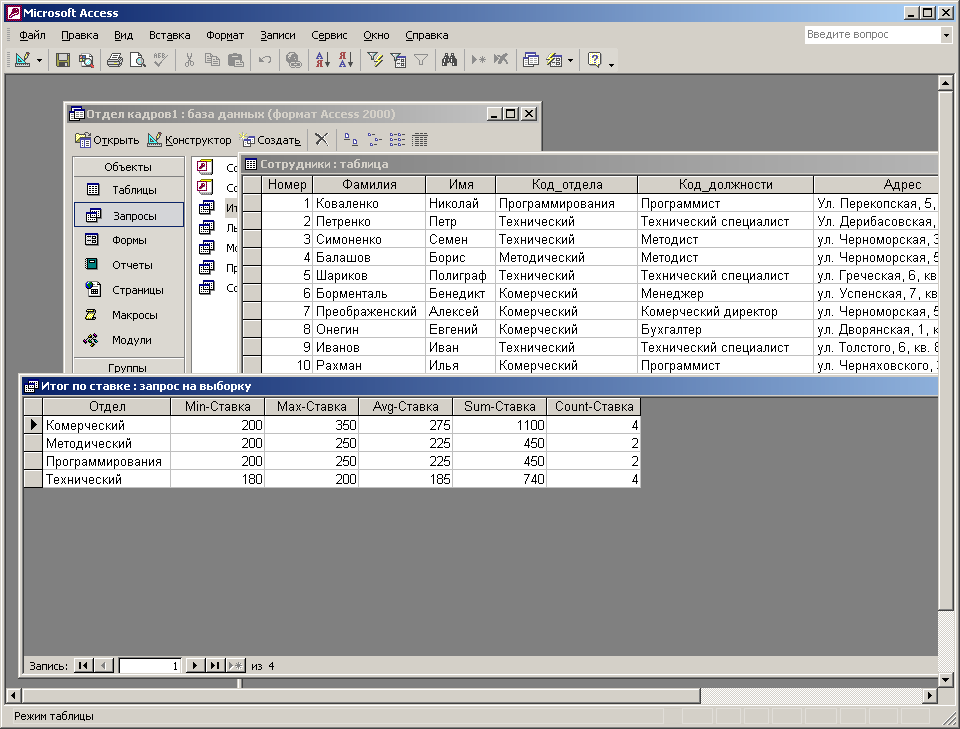
Task: Switch to Small Icons view in database window
Action: 374,140
